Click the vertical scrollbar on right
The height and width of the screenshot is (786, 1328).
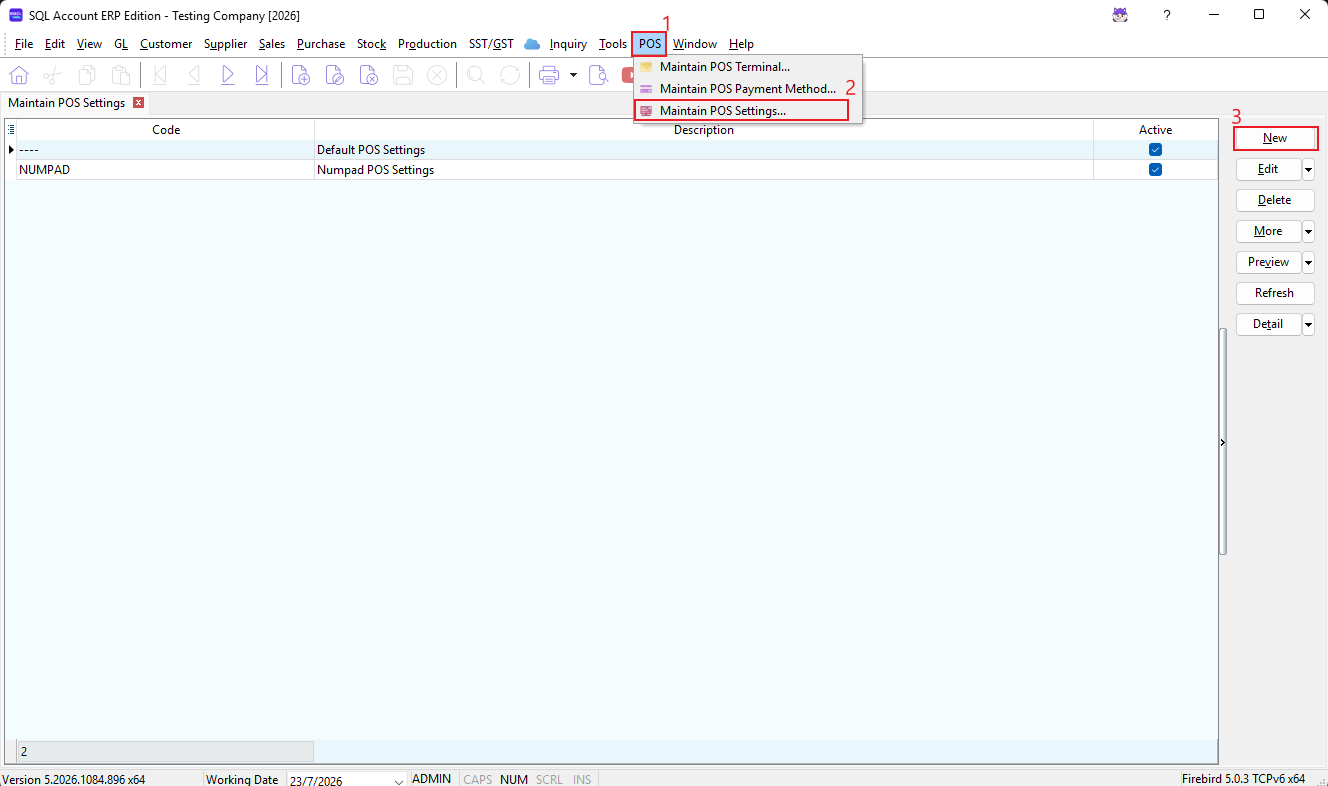pyautogui.click(x=1223, y=442)
